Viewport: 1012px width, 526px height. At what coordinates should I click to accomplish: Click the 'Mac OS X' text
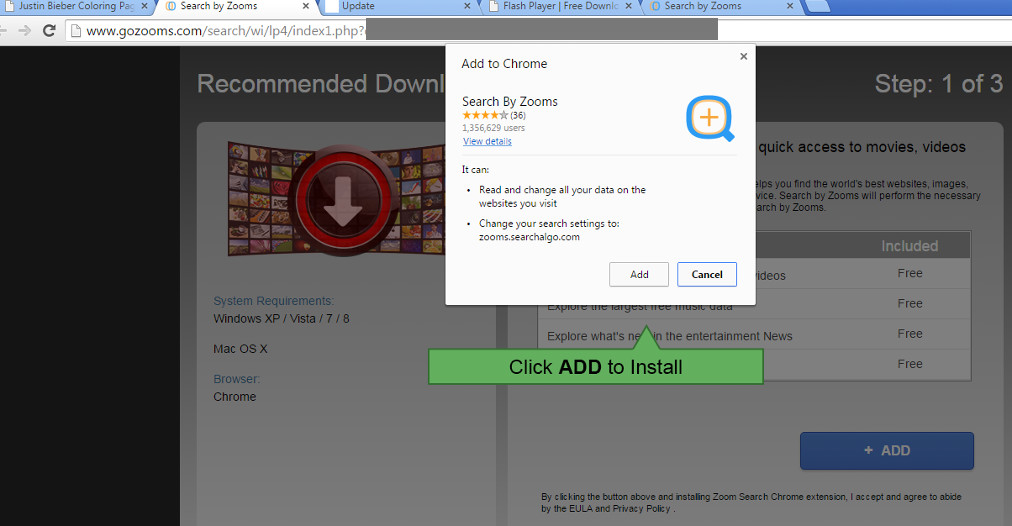click(x=240, y=349)
